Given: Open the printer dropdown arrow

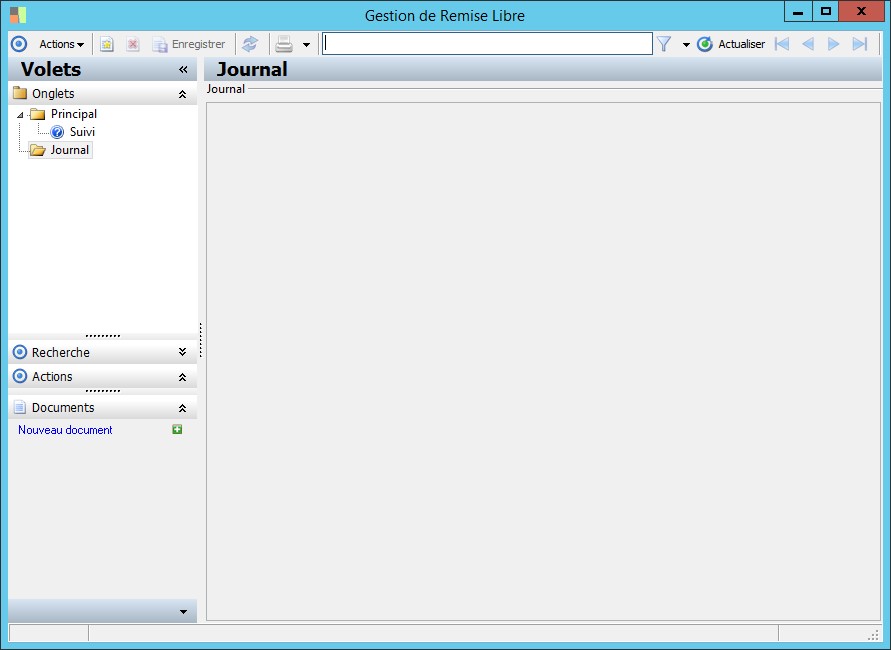Looking at the screenshot, I should [306, 44].
